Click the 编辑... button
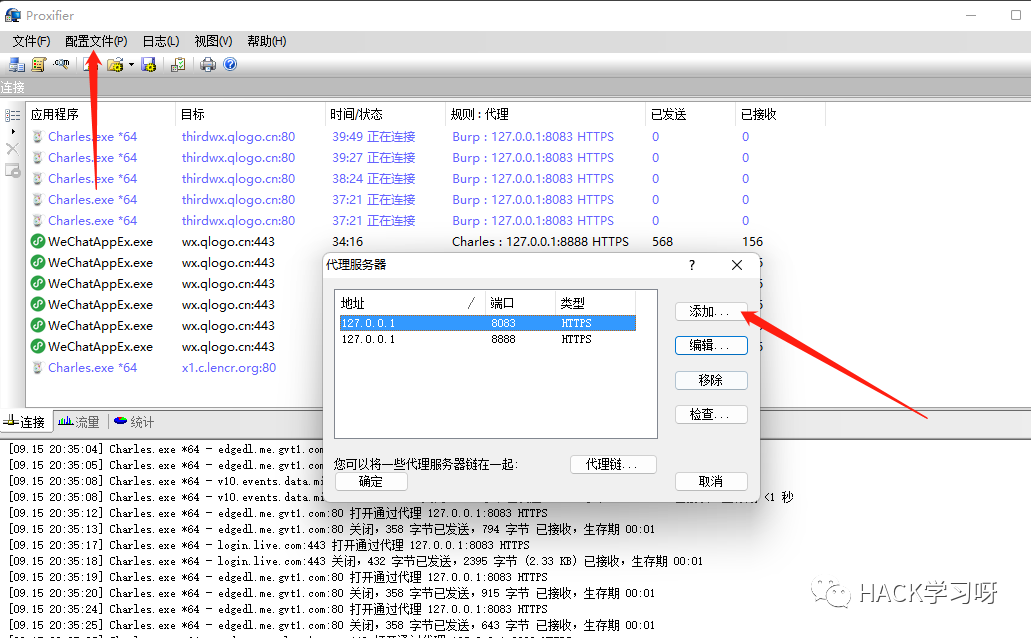1031x638 pixels. pos(711,345)
